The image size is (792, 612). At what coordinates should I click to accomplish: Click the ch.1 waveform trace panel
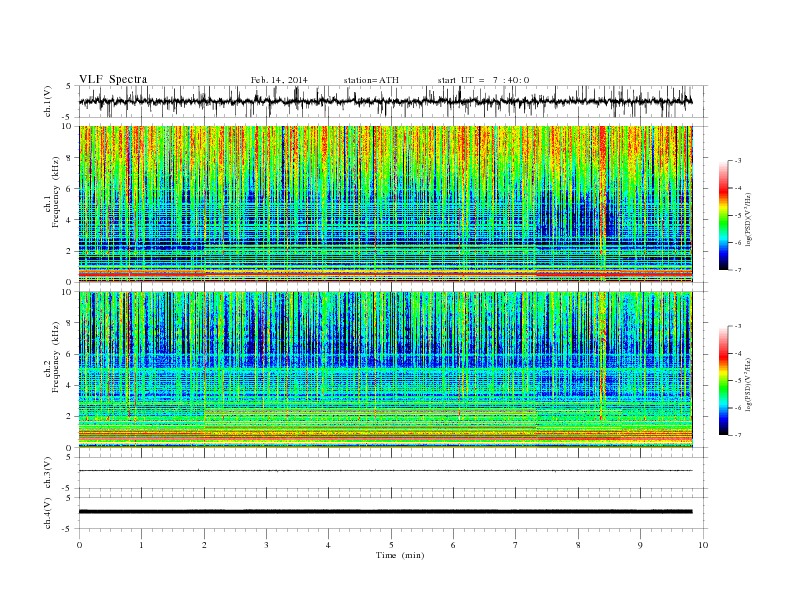393,101
